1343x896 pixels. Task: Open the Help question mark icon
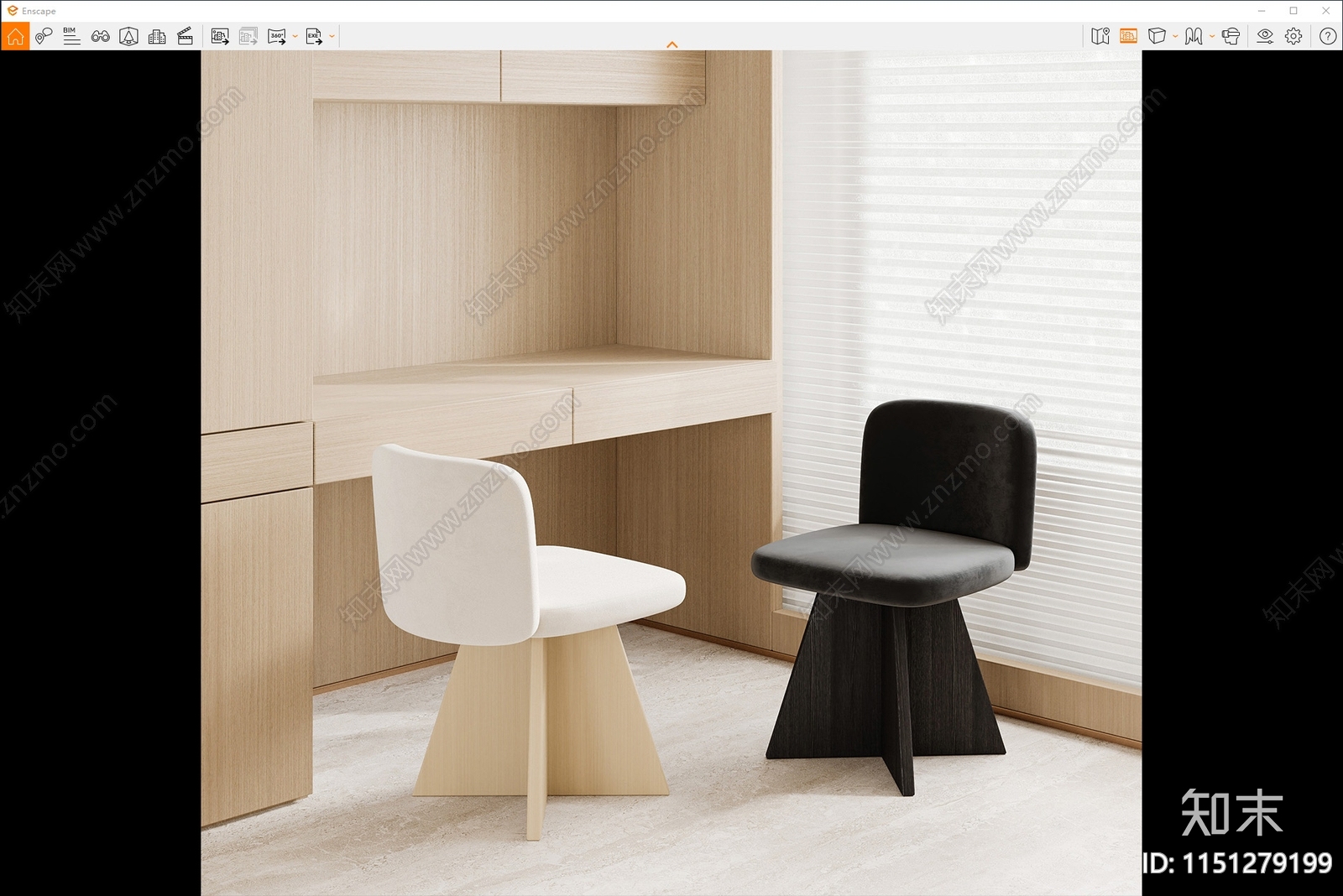[1328, 36]
